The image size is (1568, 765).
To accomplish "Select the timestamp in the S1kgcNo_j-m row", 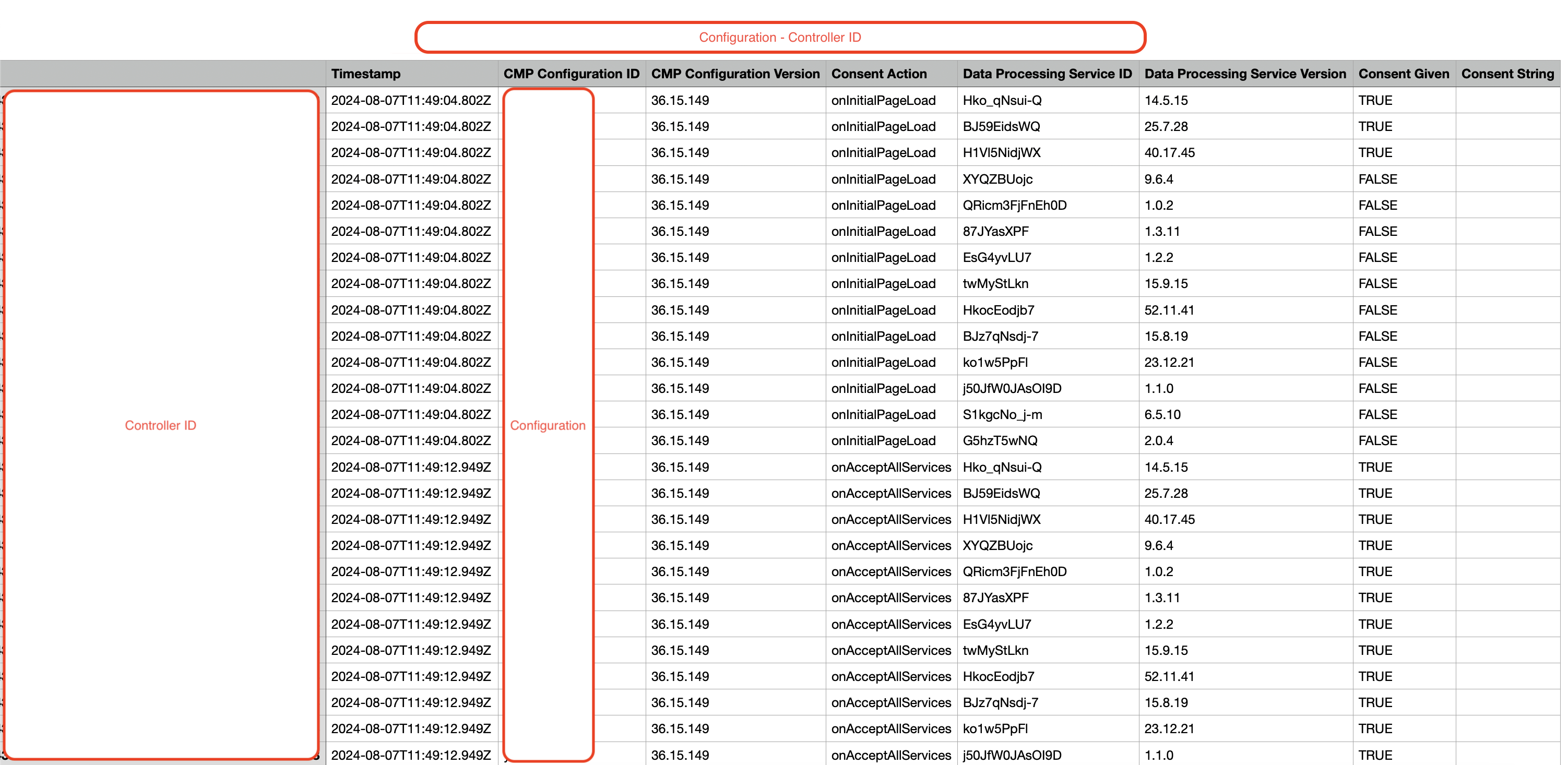I will pyautogui.click(x=411, y=415).
